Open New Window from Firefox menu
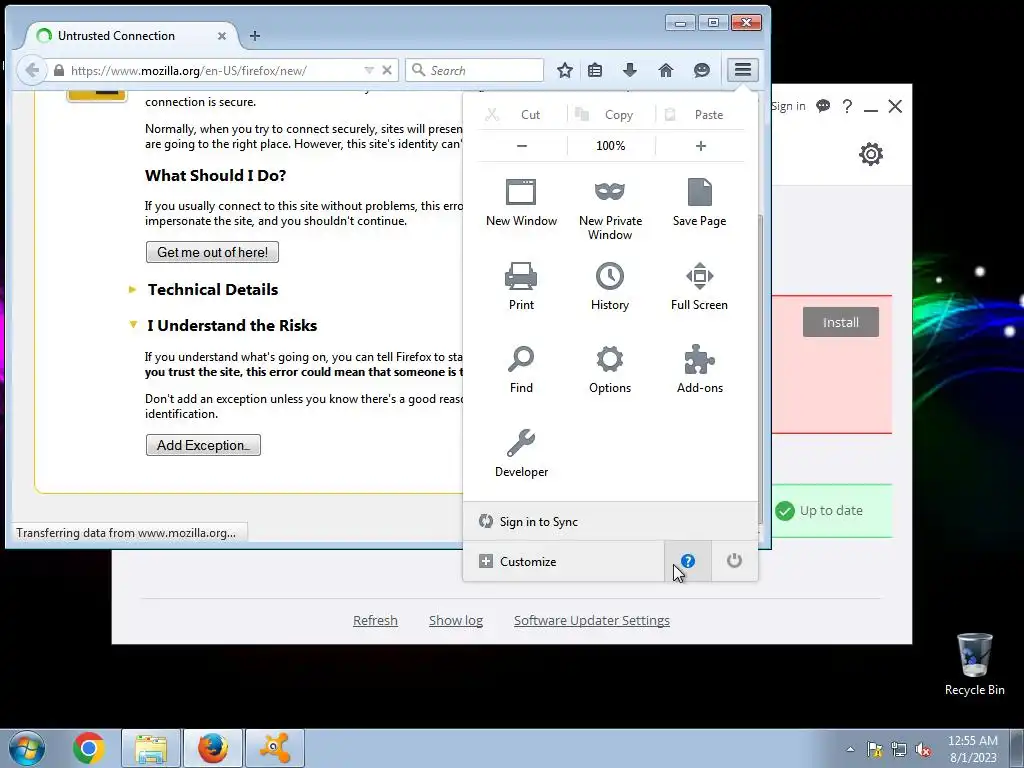This screenshot has height=768, width=1024. tap(521, 202)
